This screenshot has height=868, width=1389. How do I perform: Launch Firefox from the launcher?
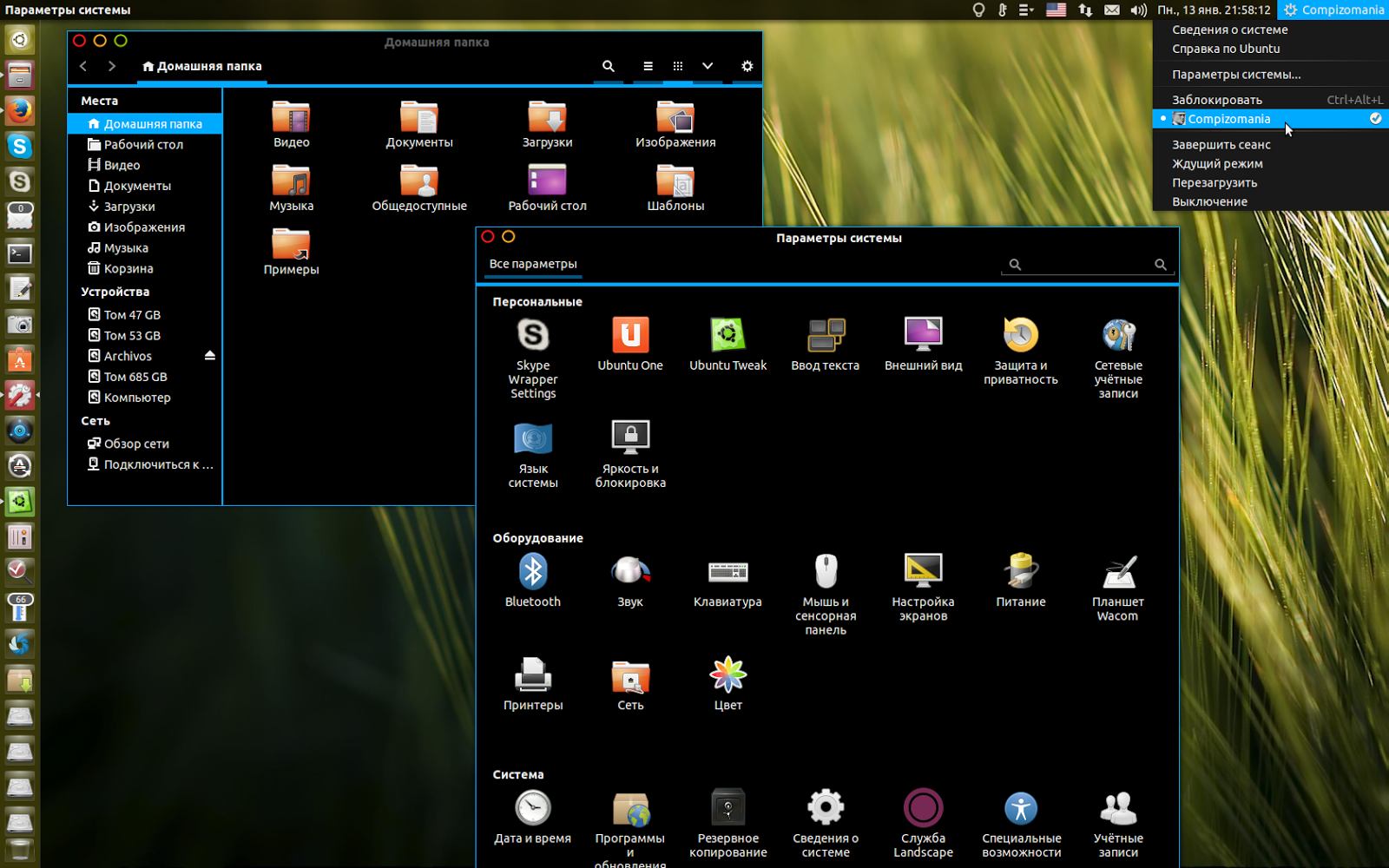click(20, 110)
